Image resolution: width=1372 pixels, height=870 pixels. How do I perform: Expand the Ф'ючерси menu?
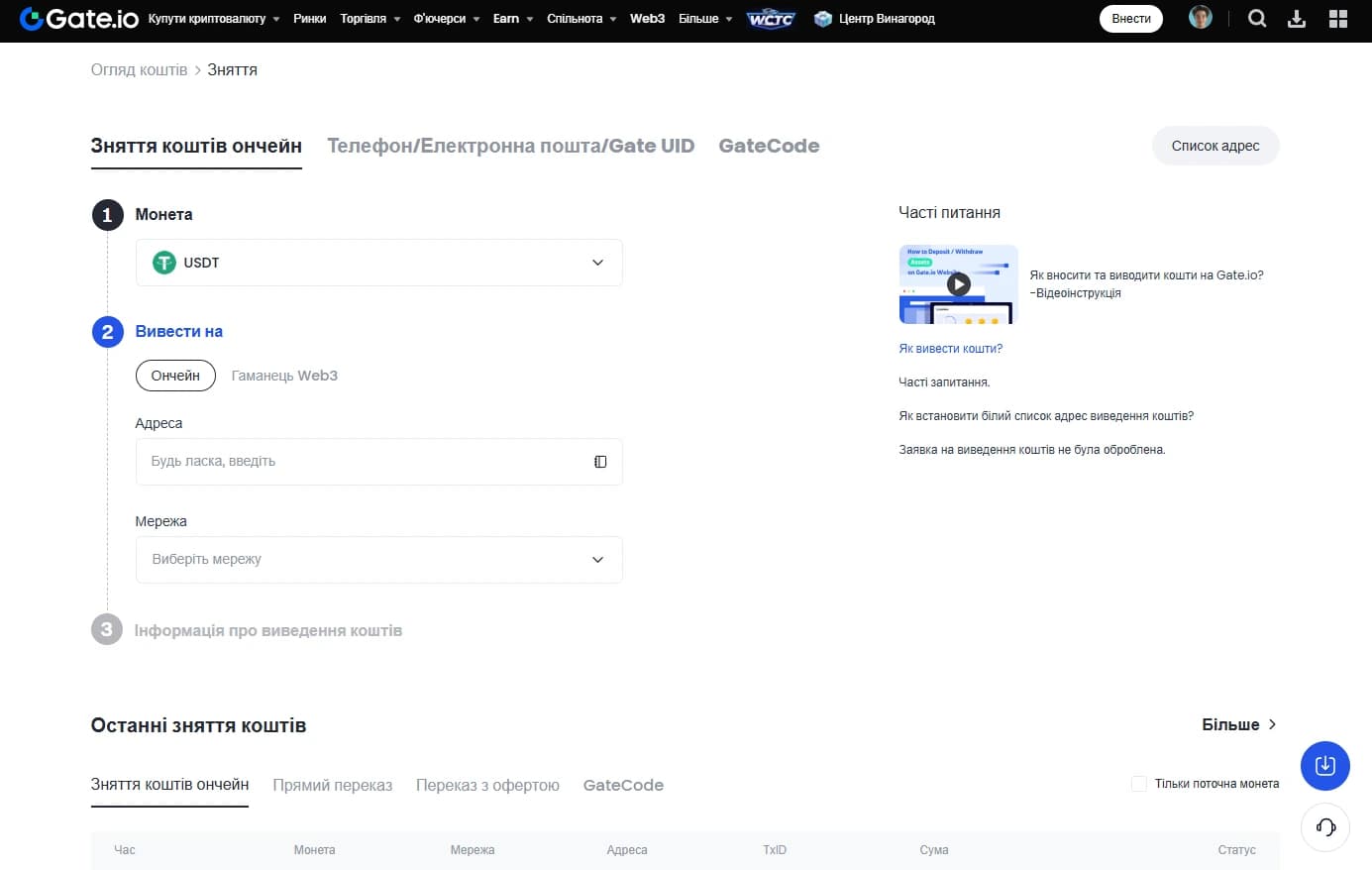[447, 19]
